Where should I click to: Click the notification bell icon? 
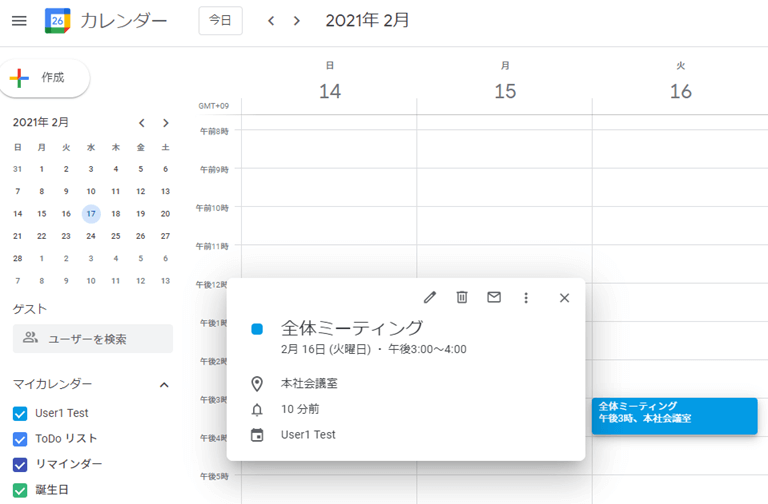coord(257,409)
